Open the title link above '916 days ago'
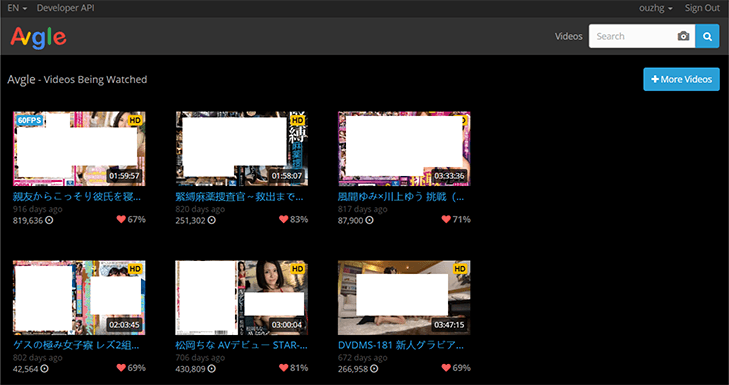 point(77,197)
